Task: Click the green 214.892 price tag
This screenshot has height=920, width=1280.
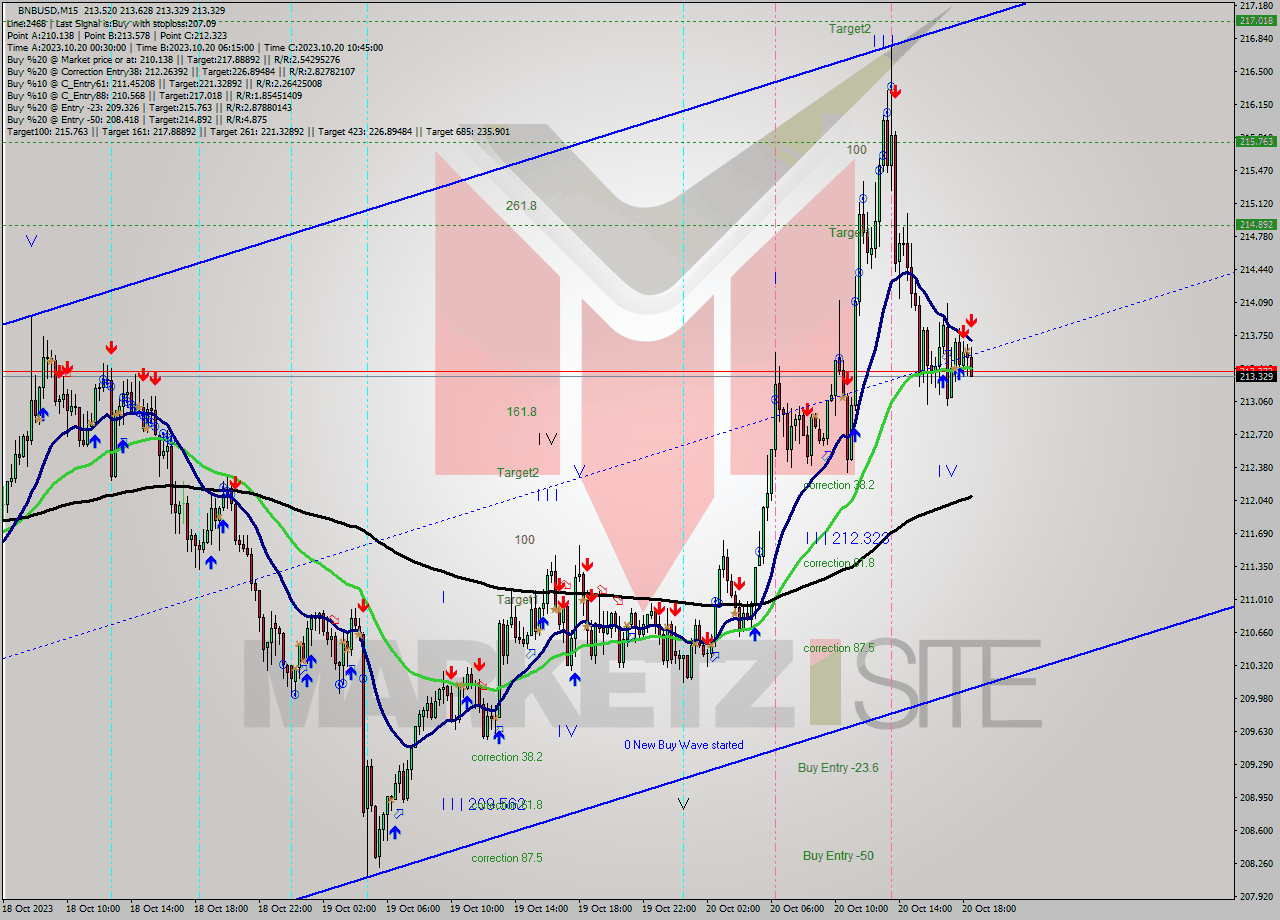Action: pos(1255,224)
